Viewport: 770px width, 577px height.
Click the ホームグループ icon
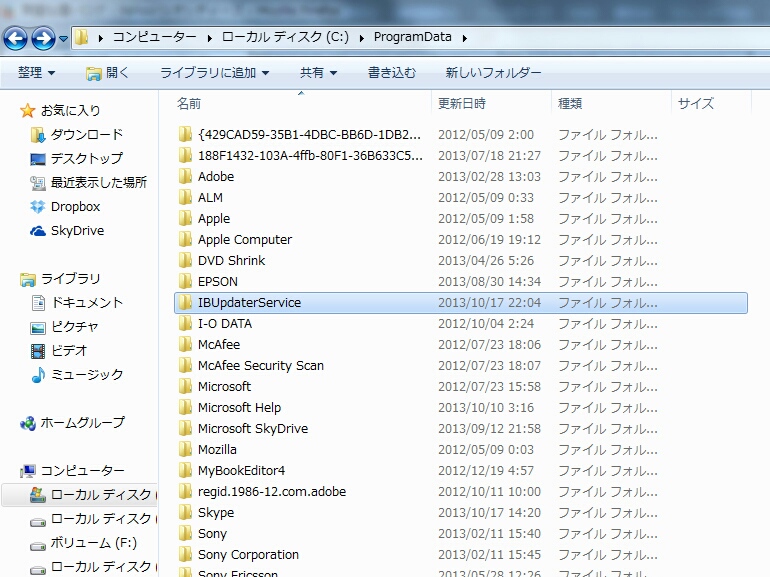pyautogui.click(x=28, y=423)
